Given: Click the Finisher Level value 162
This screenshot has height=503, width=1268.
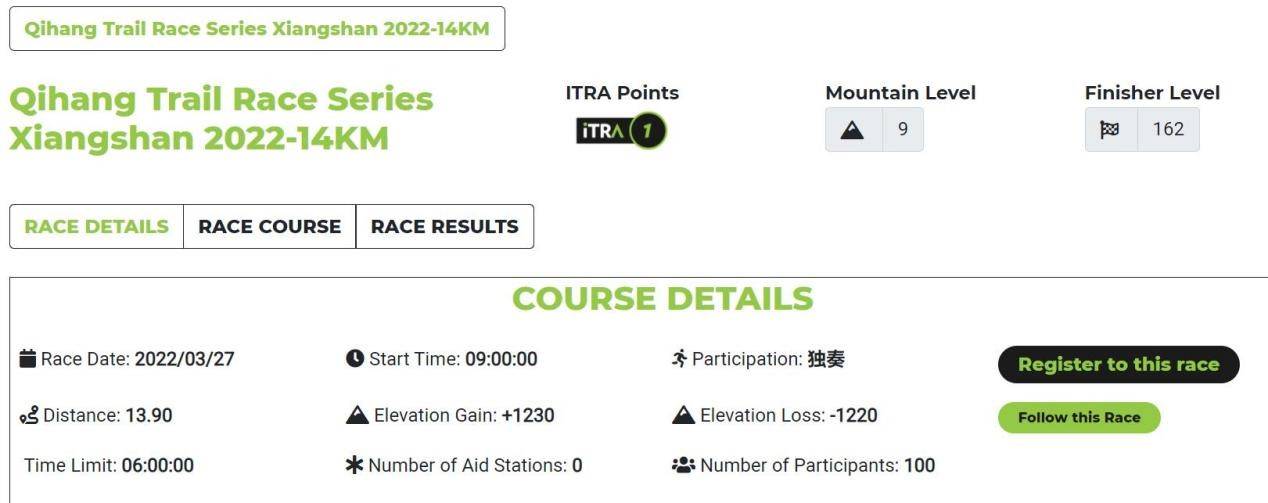Looking at the screenshot, I should click(x=1168, y=130).
